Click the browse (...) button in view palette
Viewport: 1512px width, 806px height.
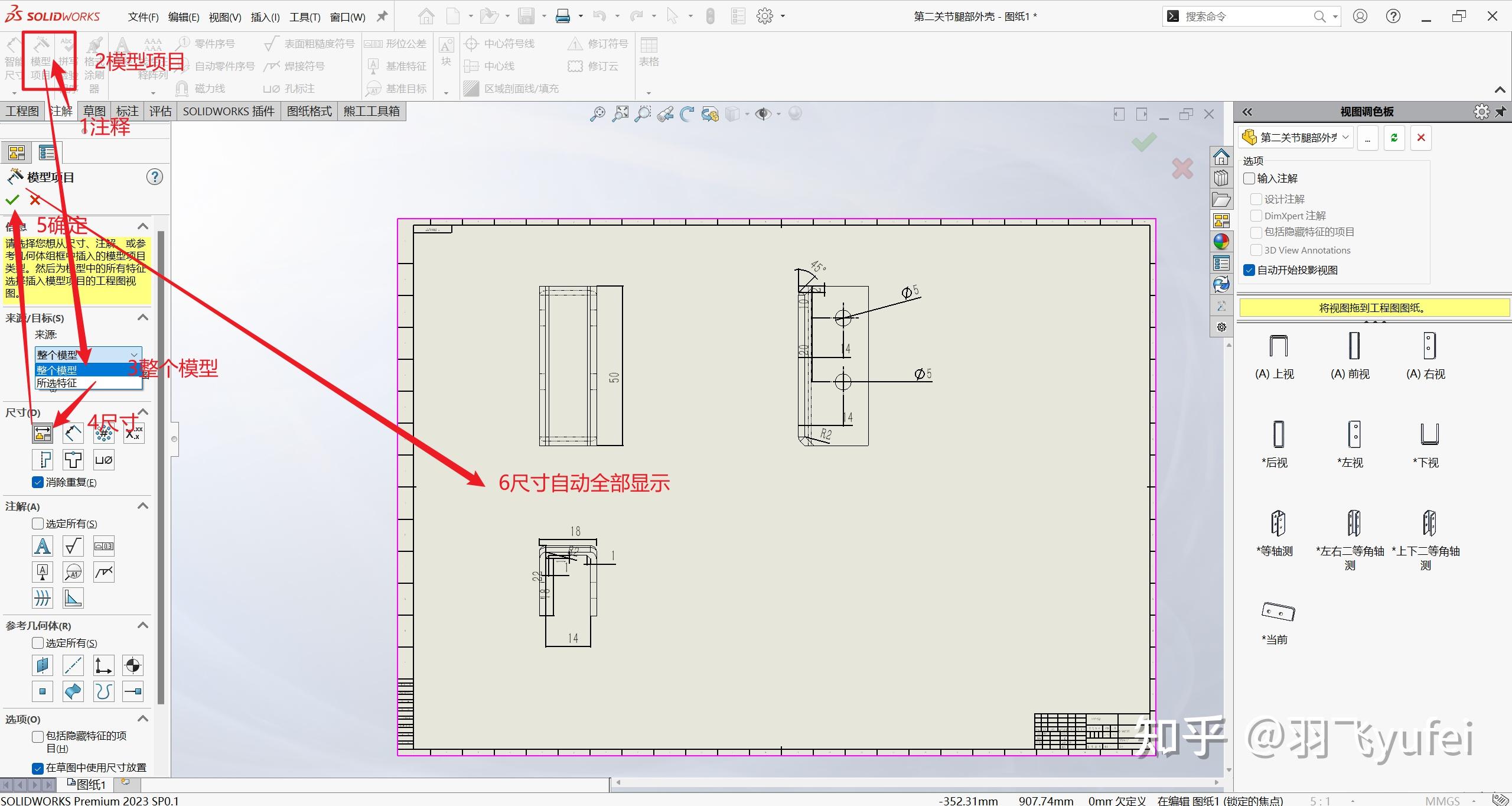point(1367,138)
